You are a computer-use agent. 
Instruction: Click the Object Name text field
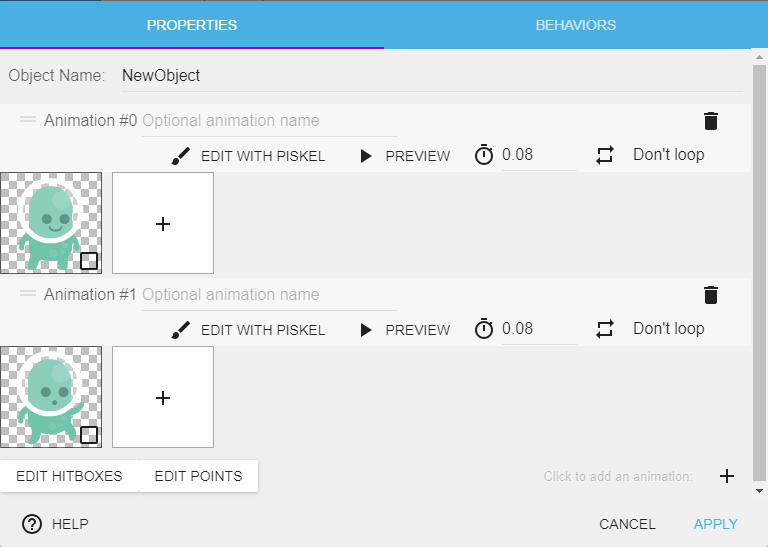430,75
